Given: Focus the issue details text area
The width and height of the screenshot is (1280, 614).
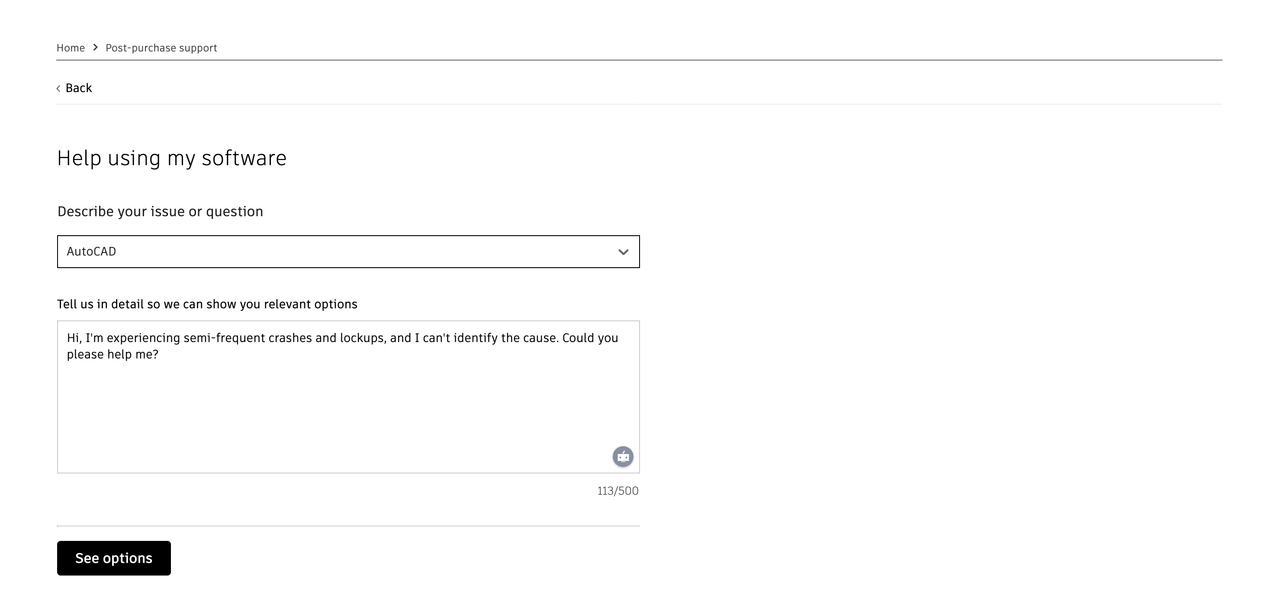Looking at the screenshot, I should coord(348,397).
